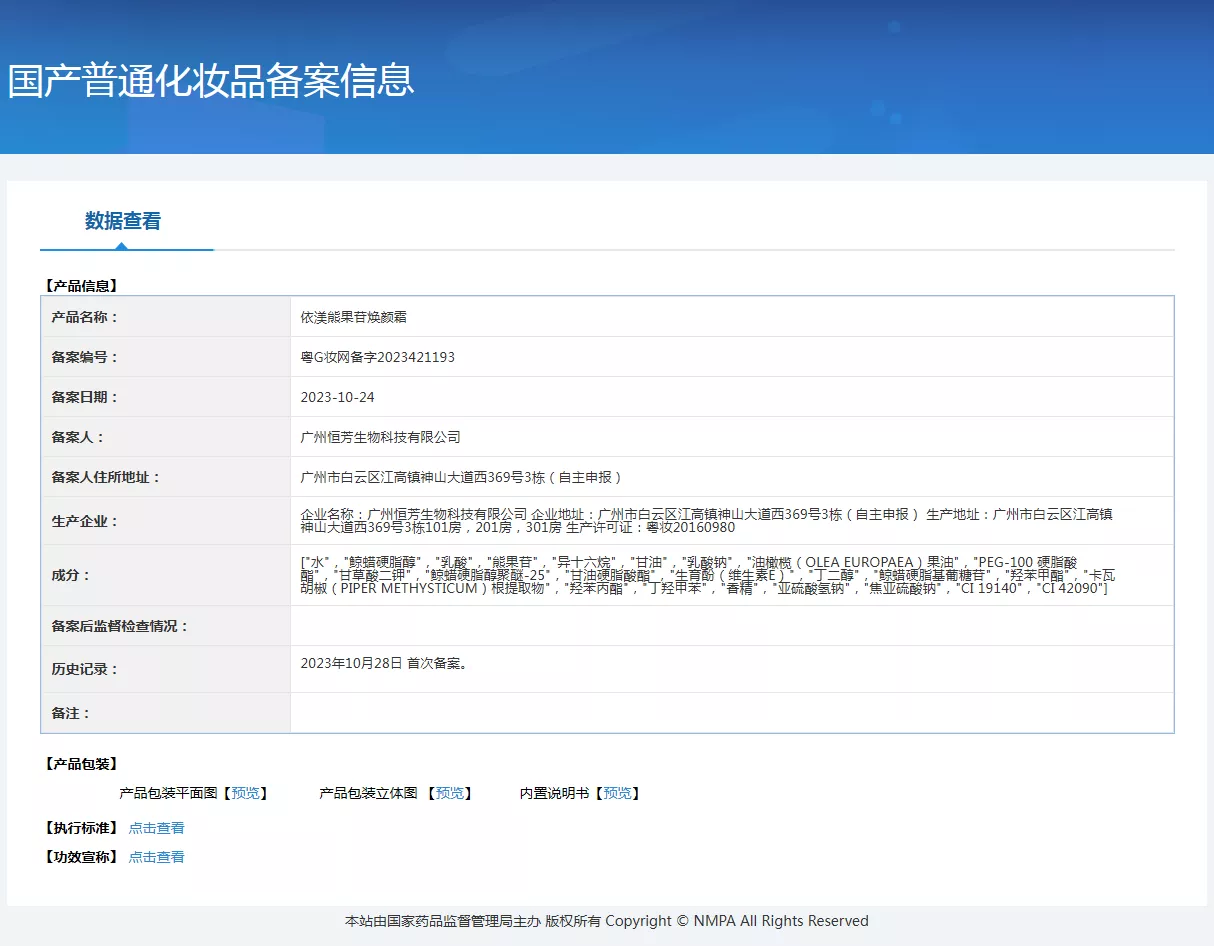1214x946 pixels.
Task: Click the 生产企业 details text
Action: (x=706, y=520)
